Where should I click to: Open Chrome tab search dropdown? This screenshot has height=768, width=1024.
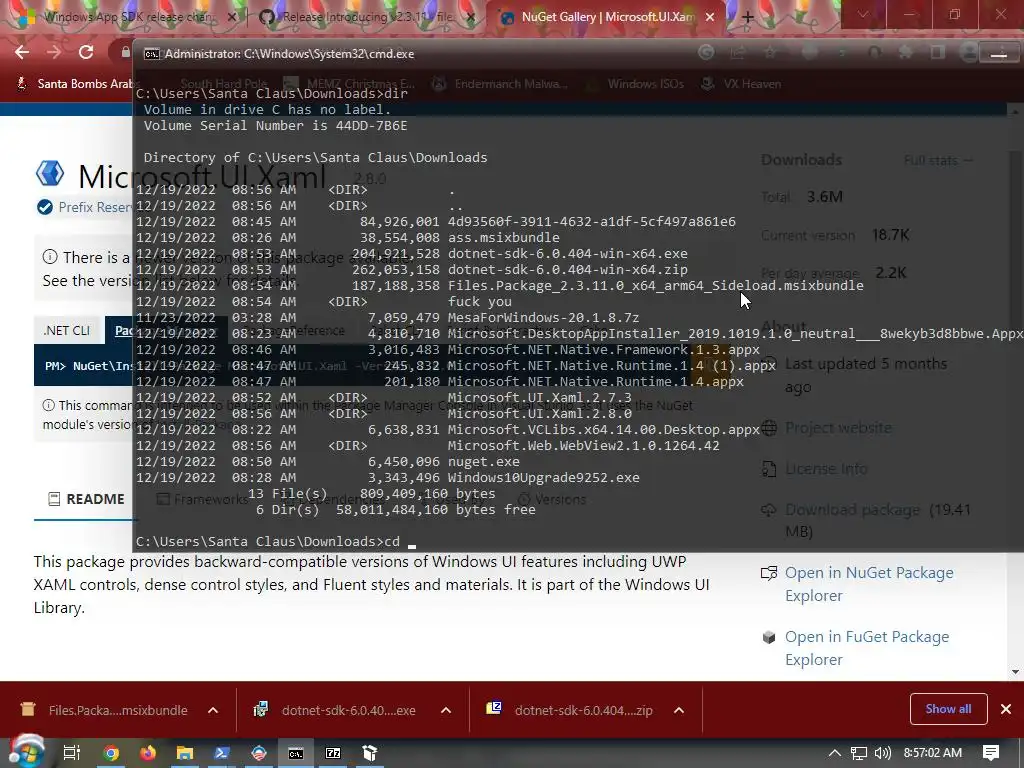click(x=863, y=14)
